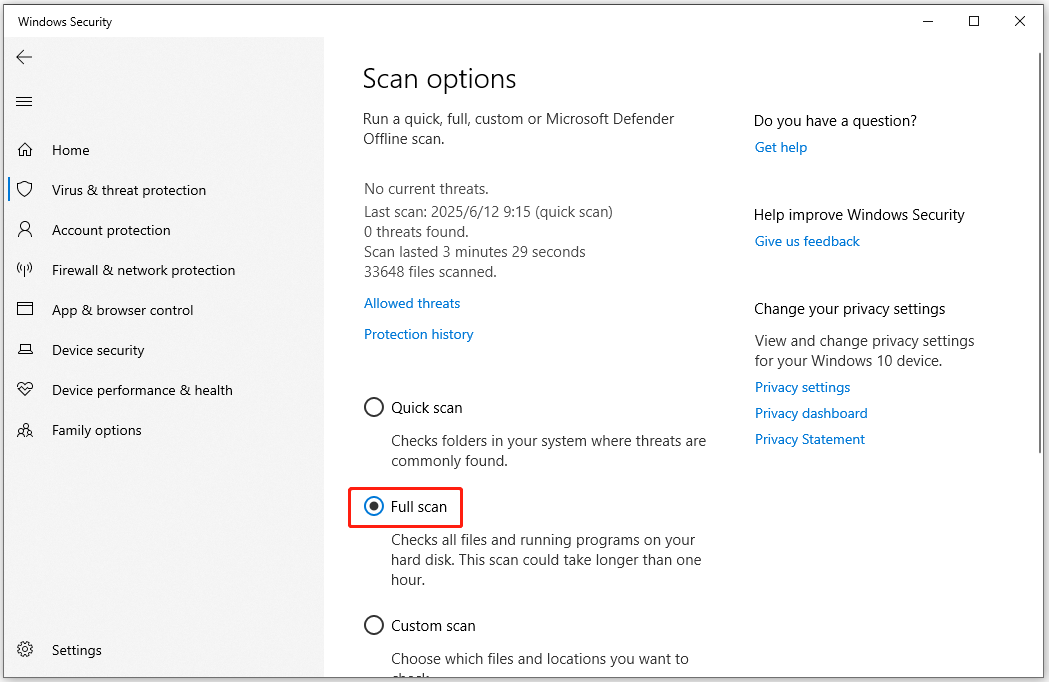Click the '0 threats found.' text
This screenshot has width=1049, height=682.
click(416, 232)
